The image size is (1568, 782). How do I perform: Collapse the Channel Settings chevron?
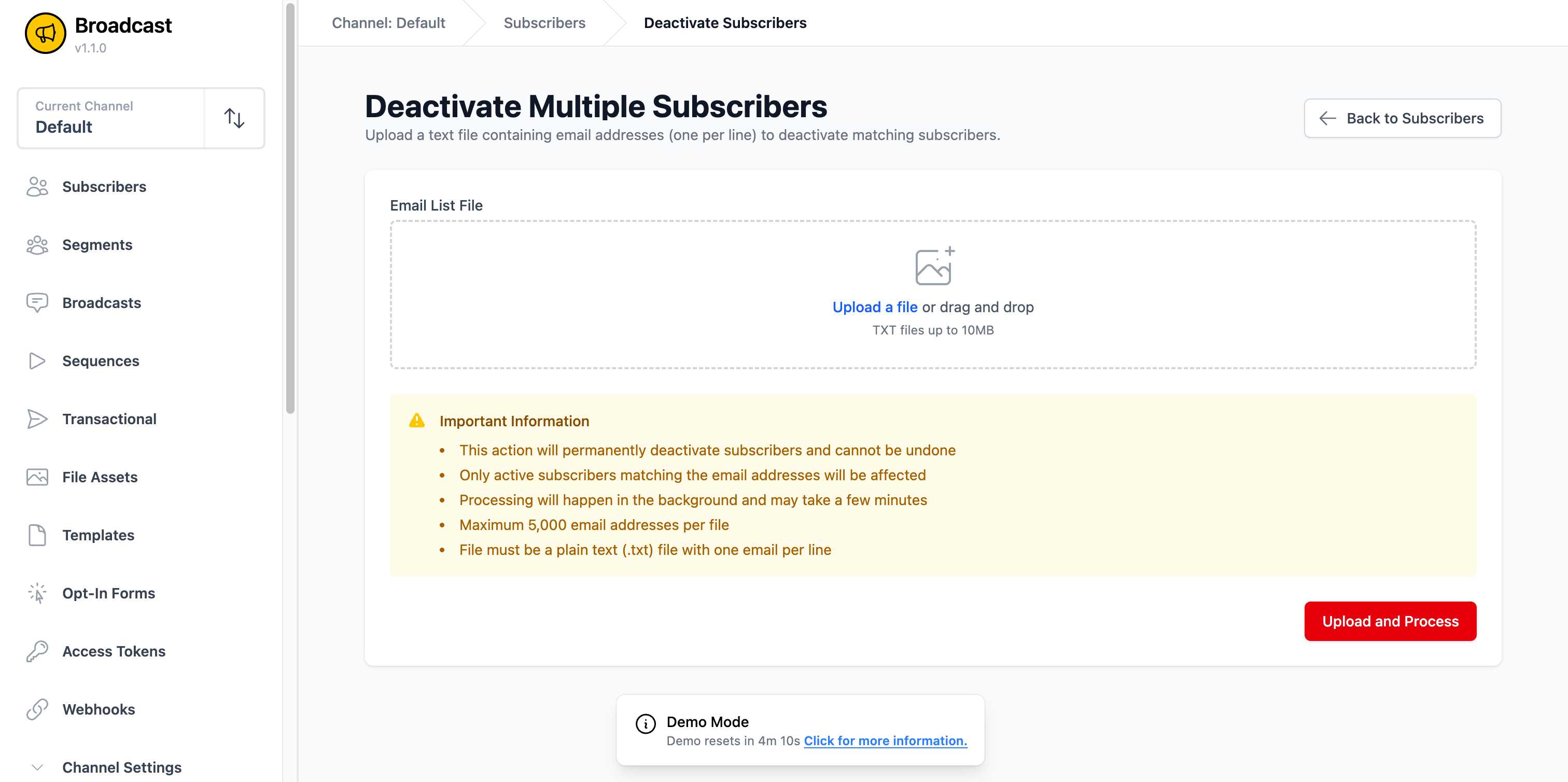coord(37,767)
